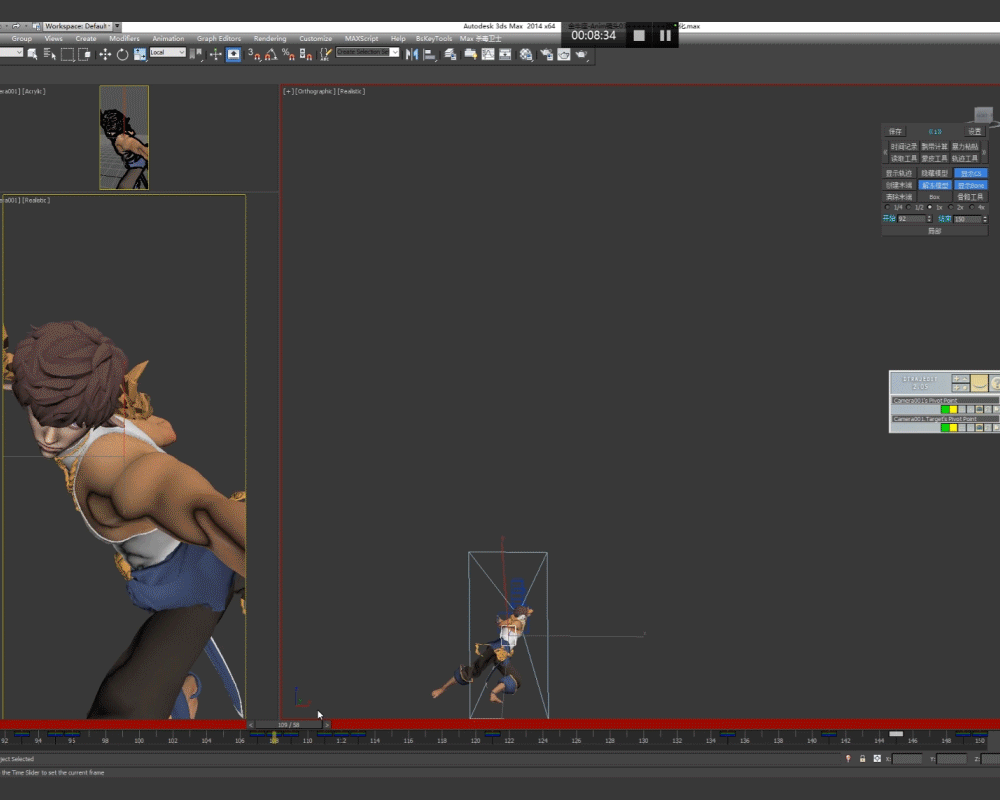1000x800 pixels.
Task: Click yellow swatch under Camera001.Target's Pivot Point
Action: (x=953, y=428)
